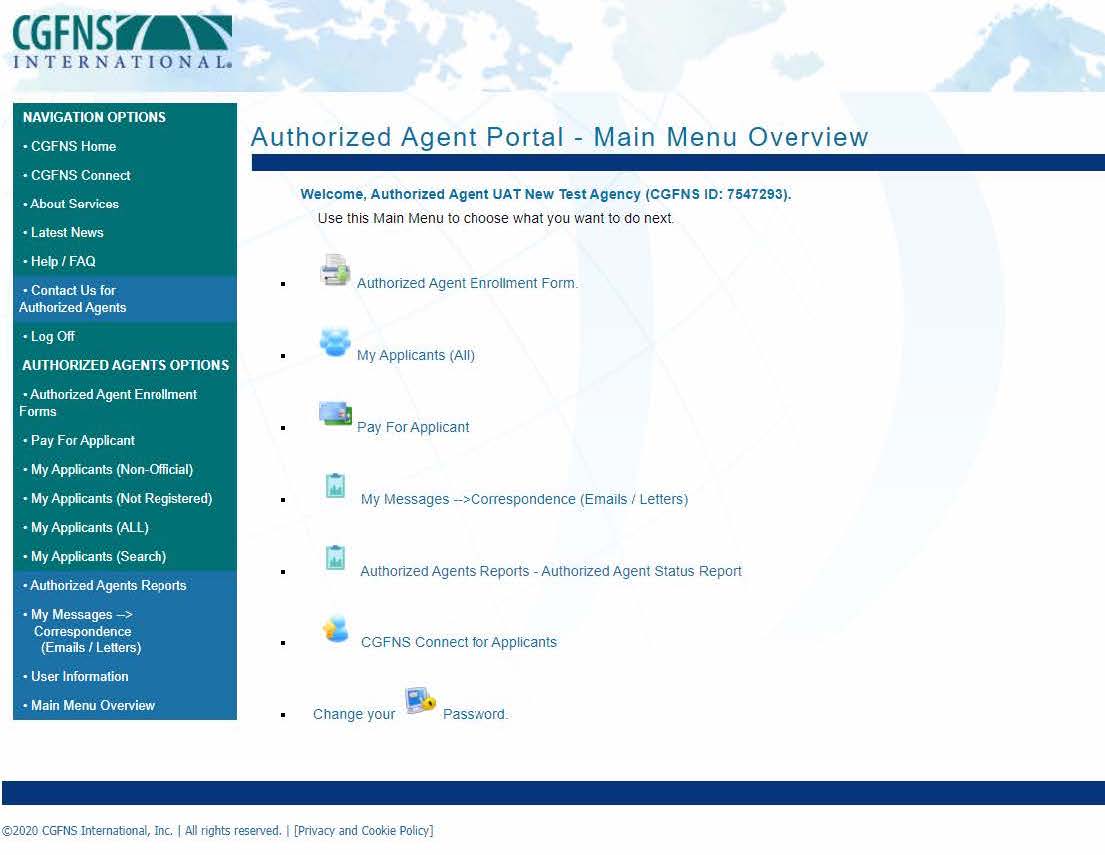Screen dimensions: 1105x855
Task: Log Off from the portal
Action: (x=52, y=336)
